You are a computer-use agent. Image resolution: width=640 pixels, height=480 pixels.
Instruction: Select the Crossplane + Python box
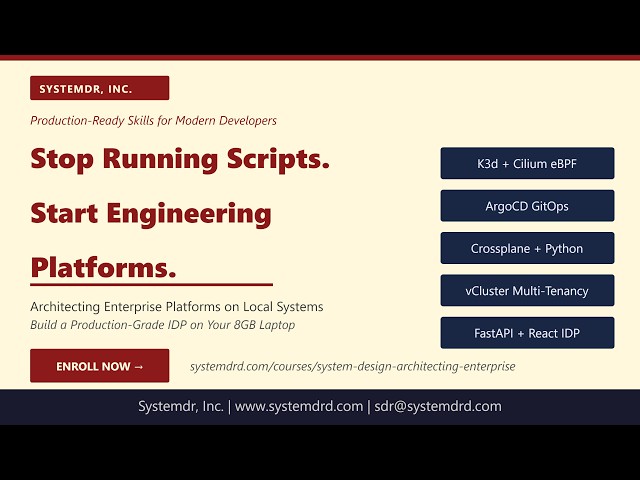pos(527,248)
